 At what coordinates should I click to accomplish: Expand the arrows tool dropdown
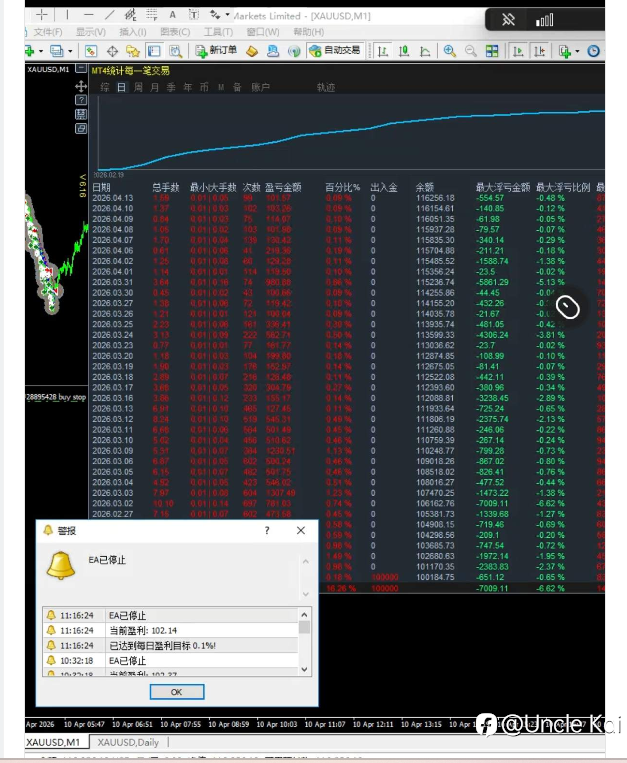coord(228,15)
